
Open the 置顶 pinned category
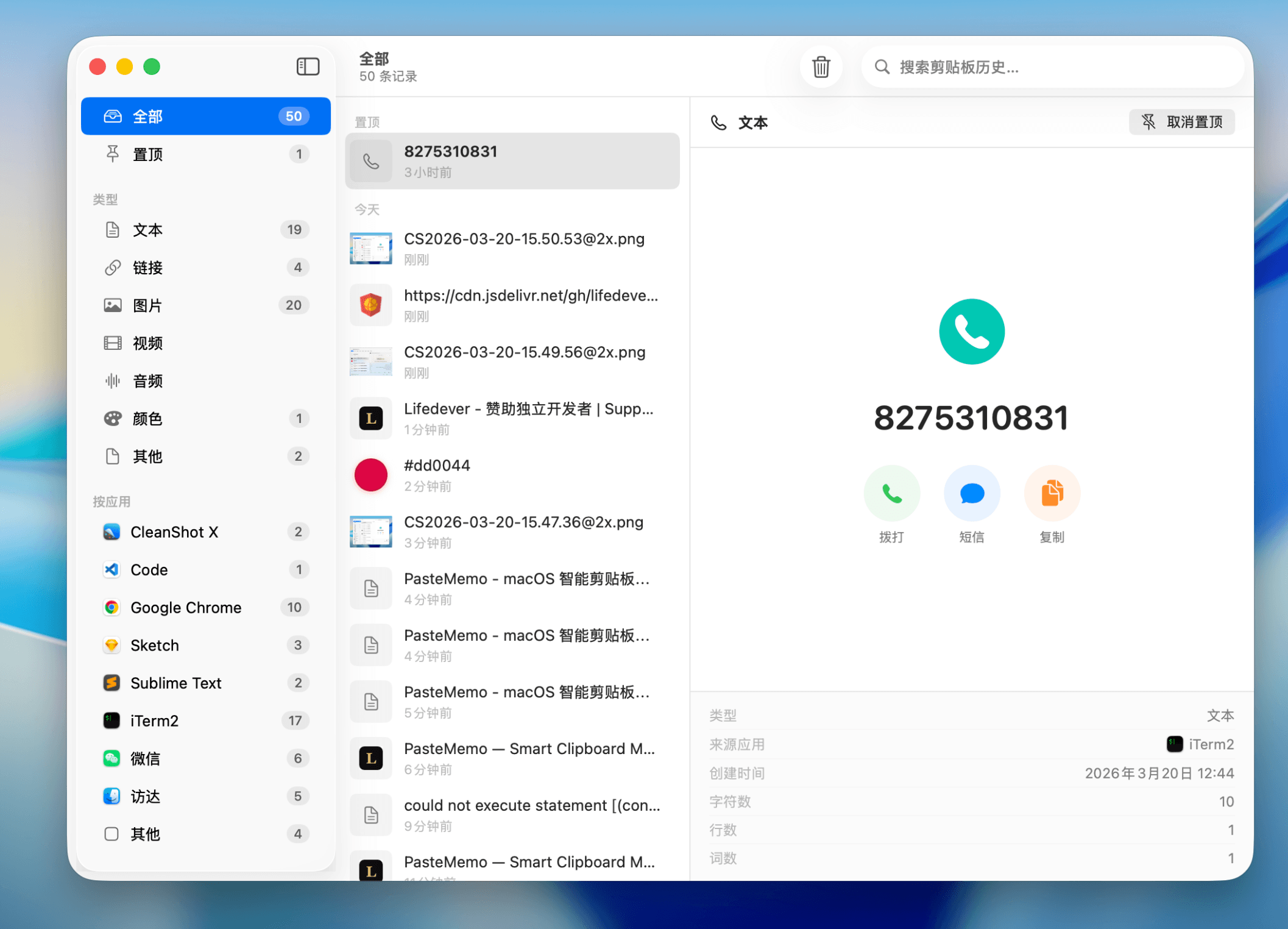tap(206, 154)
